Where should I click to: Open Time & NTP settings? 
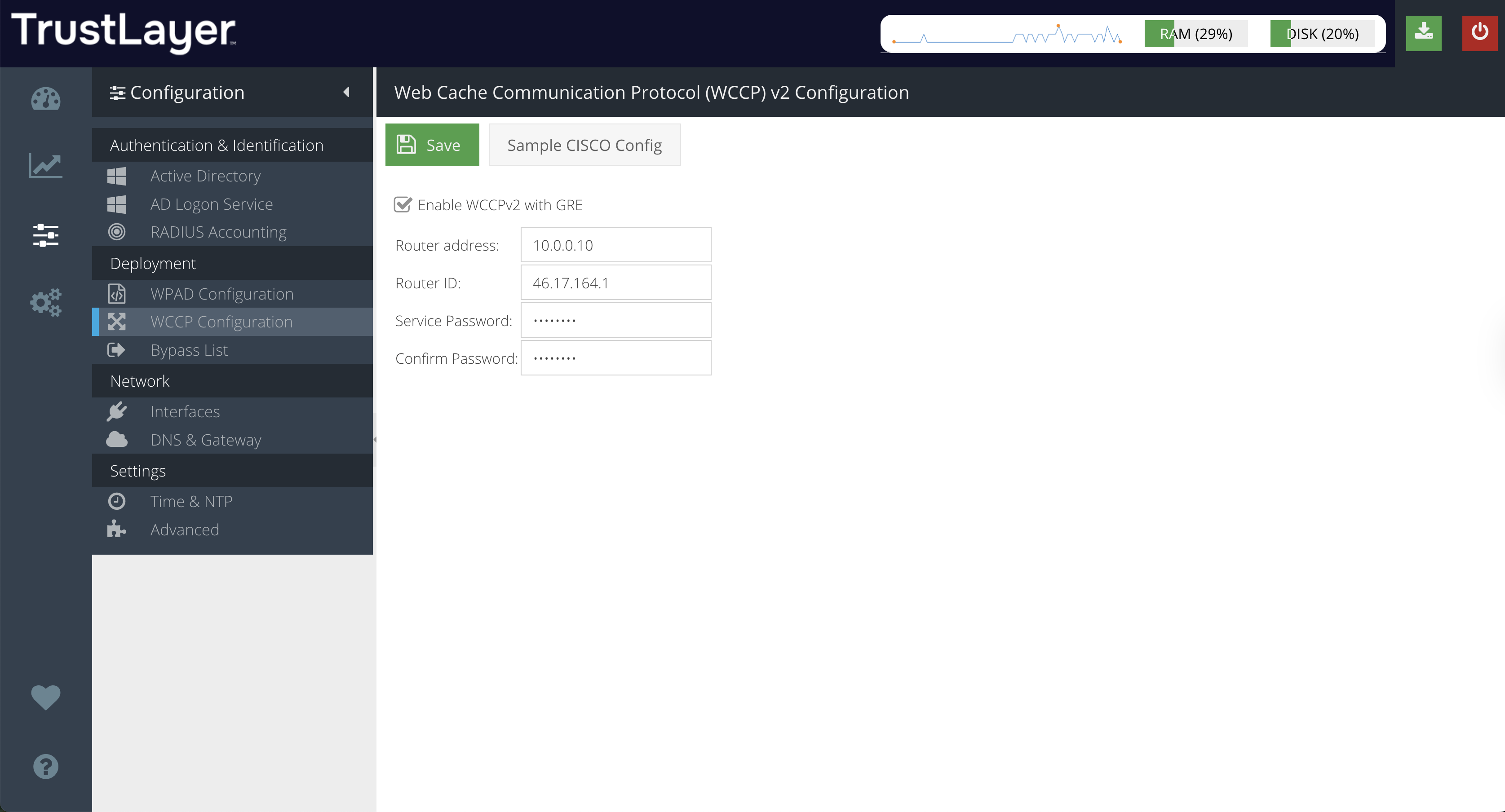coord(232,501)
